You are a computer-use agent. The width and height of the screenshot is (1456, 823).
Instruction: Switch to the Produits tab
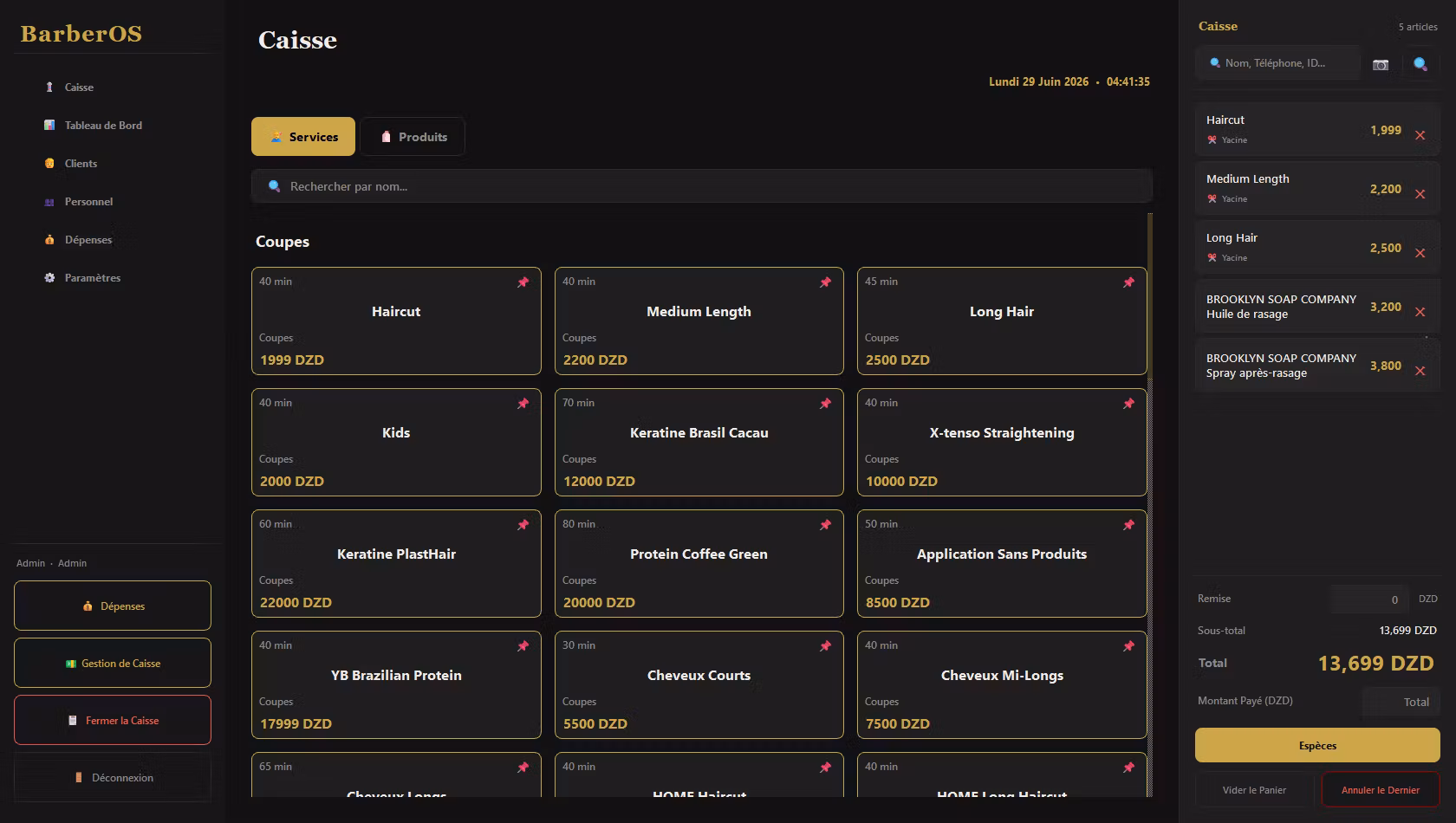pyautogui.click(x=413, y=137)
